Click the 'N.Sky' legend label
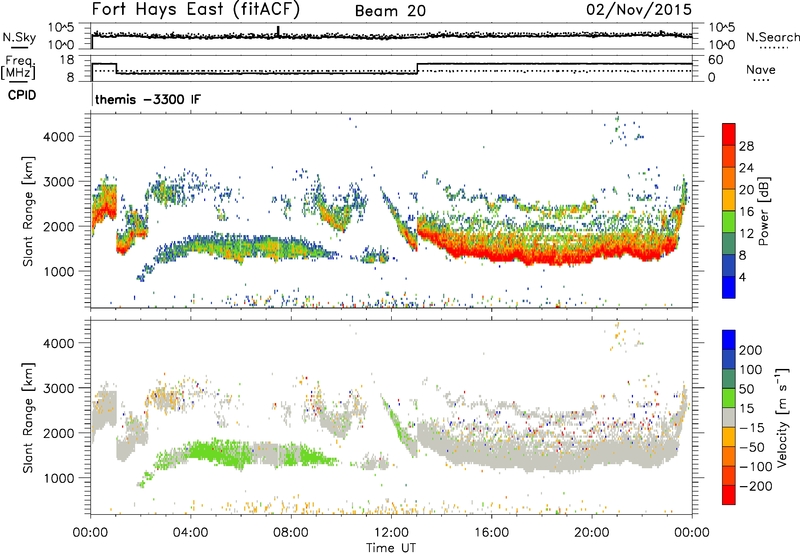The height and width of the screenshot is (554, 800). 19,37
